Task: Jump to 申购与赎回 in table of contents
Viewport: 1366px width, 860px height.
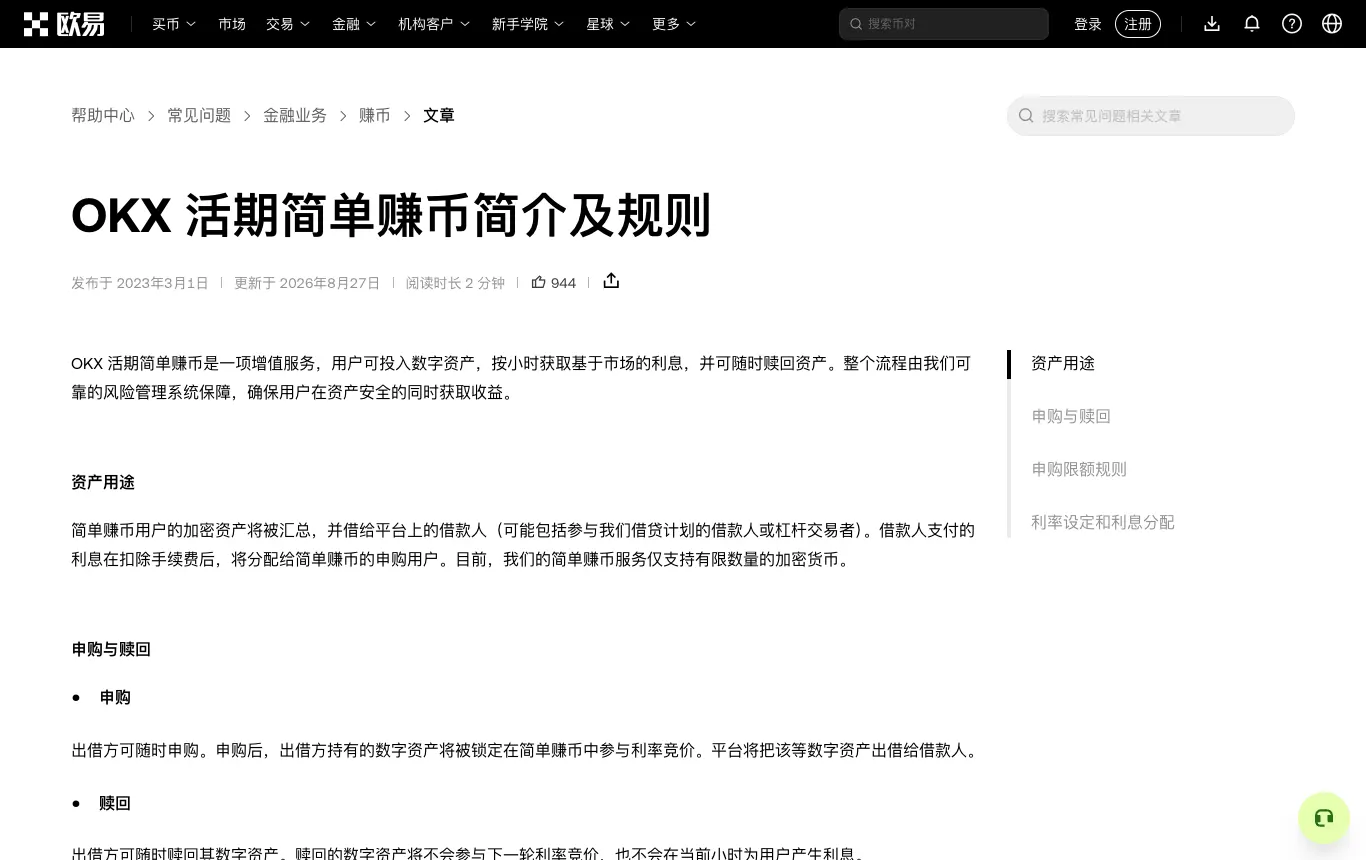Action: click(x=1071, y=416)
